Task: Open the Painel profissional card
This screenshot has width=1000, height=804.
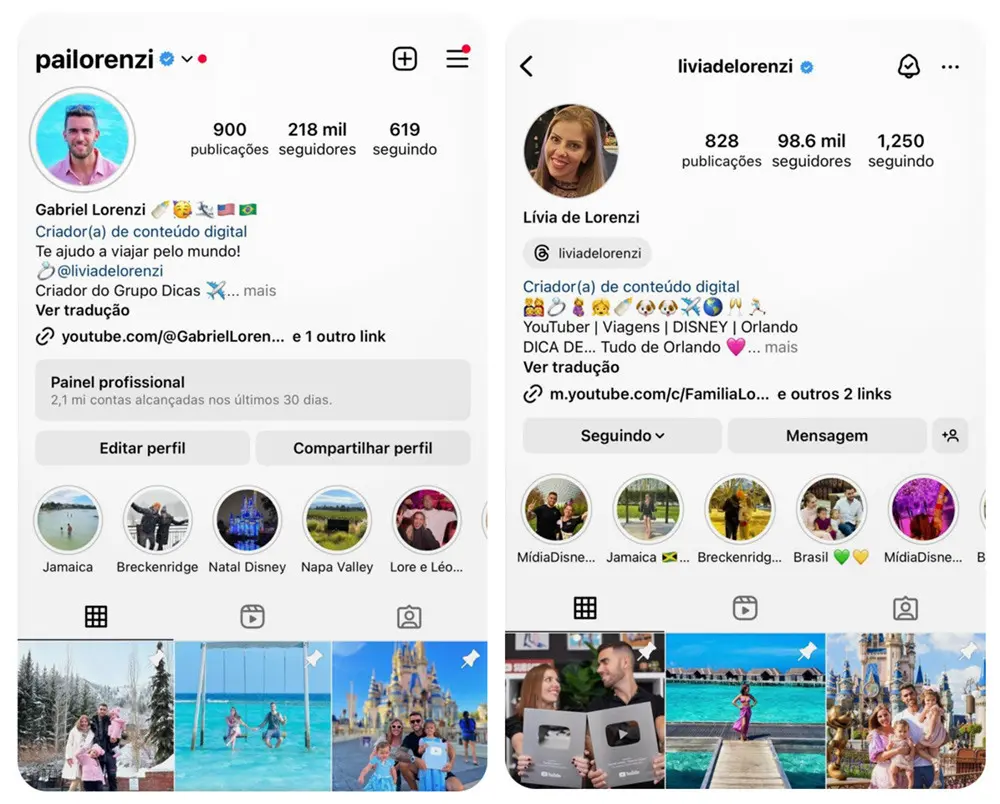Action: pos(253,390)
